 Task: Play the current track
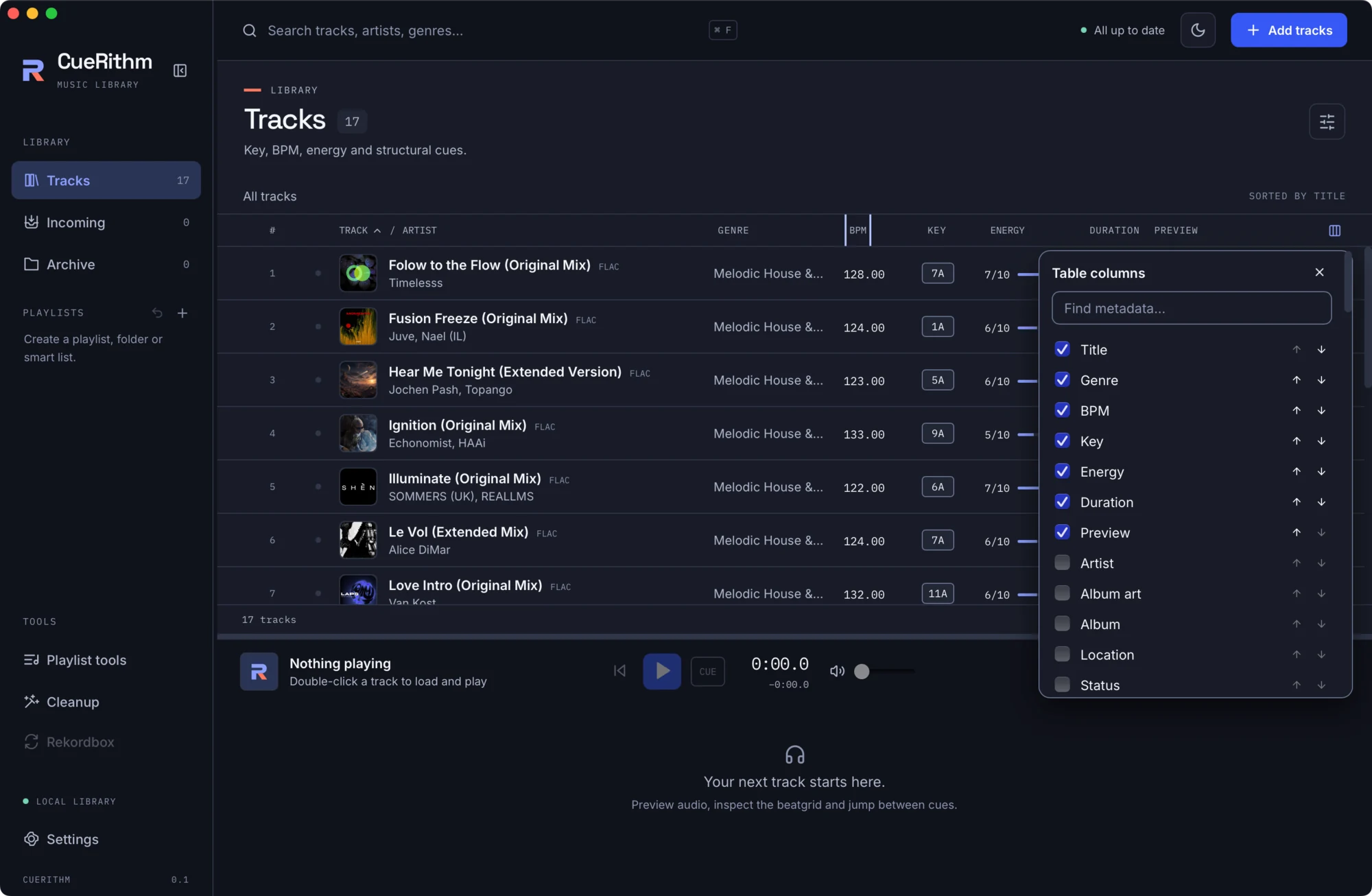[x=662, y=671]
